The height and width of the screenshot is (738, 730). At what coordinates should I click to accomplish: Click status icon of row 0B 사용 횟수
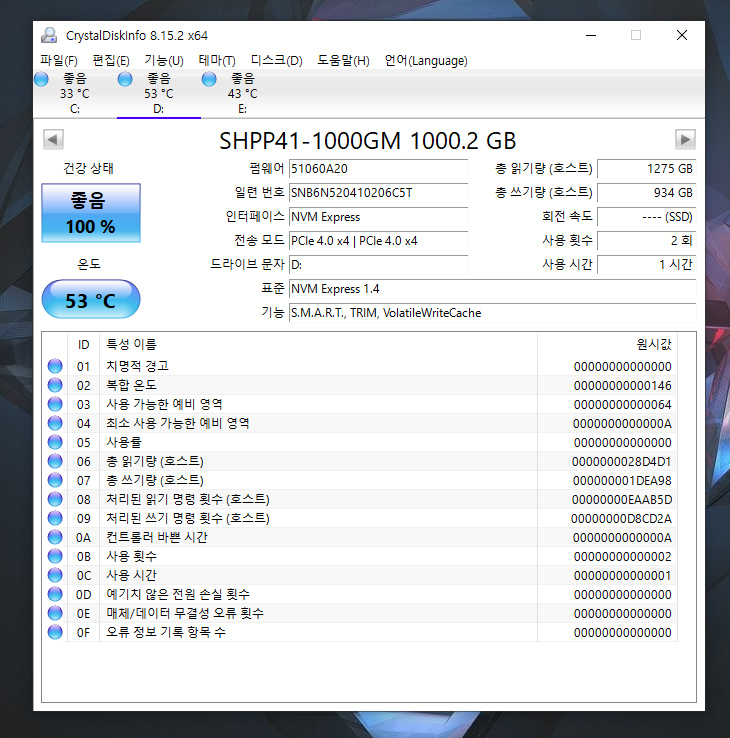click(55, 556)
